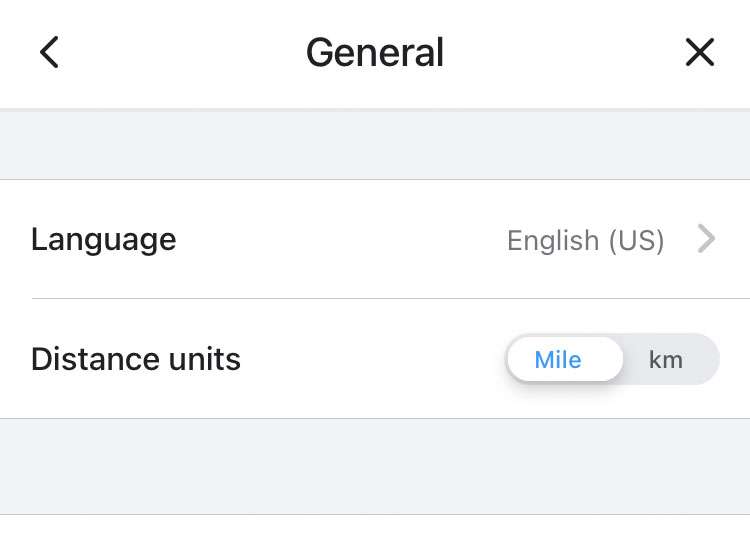The image size is (750, 548).
Task: Click white area at the bottom
Action: [375, 533]
